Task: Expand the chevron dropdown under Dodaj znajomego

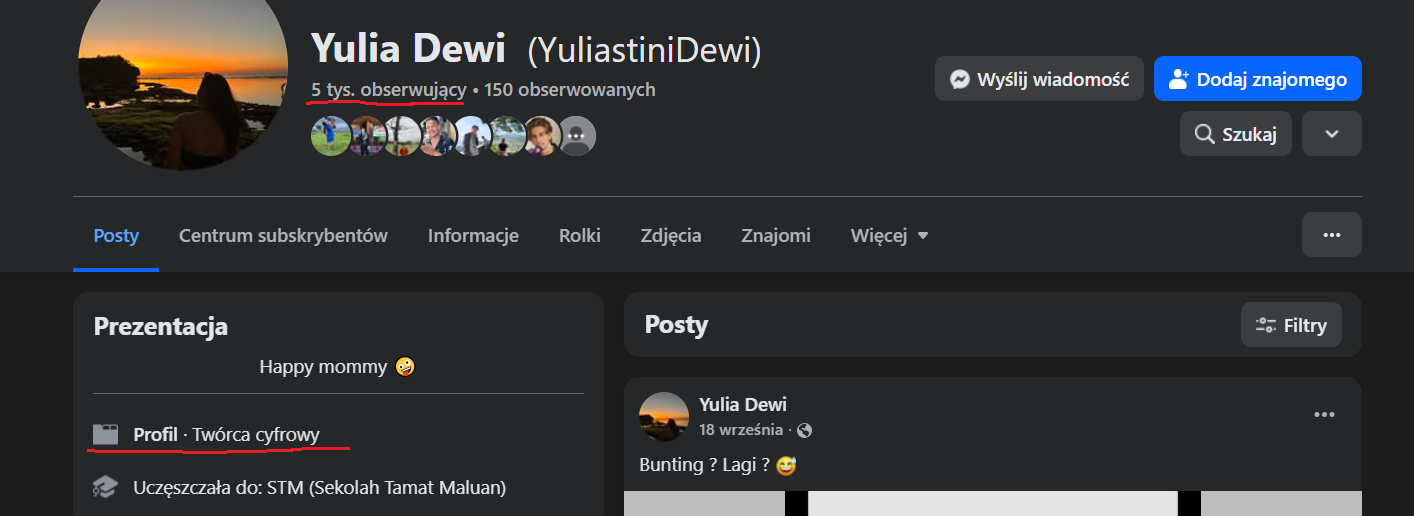Action: tap(1331, 134)
